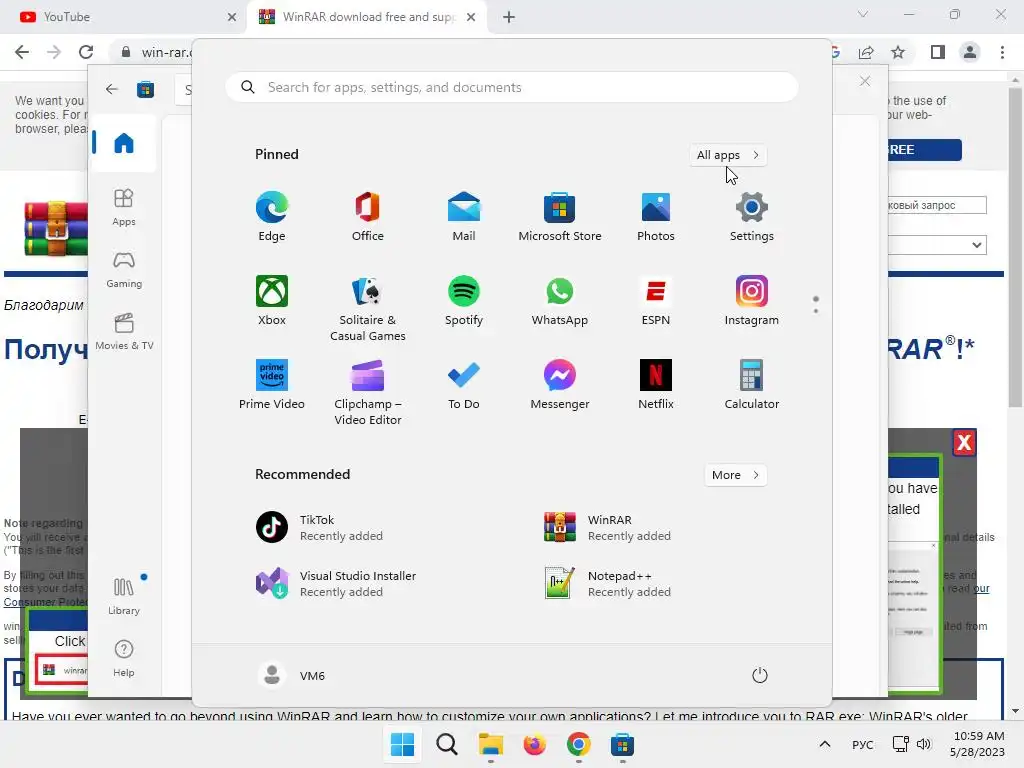The height and width of the screenshot is (768, 1024).
Task: Expand All apps list
Action: (728, 155)
